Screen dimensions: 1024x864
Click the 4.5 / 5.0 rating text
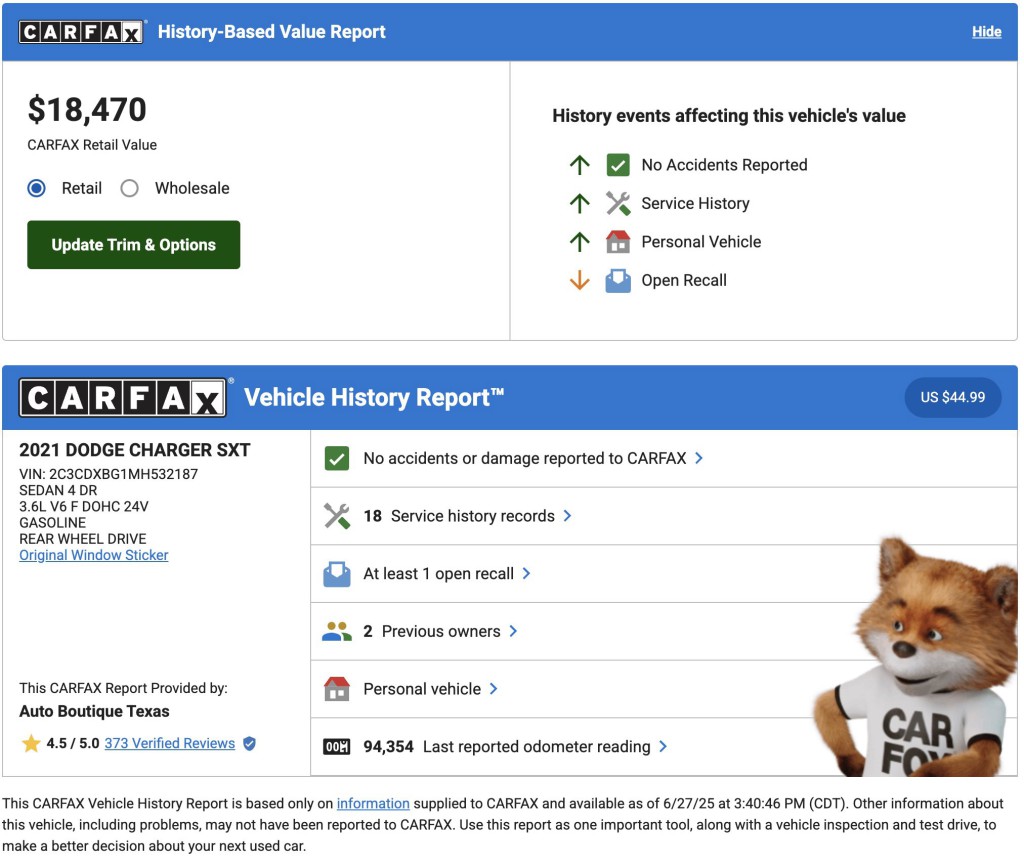(x=72, y=743)
